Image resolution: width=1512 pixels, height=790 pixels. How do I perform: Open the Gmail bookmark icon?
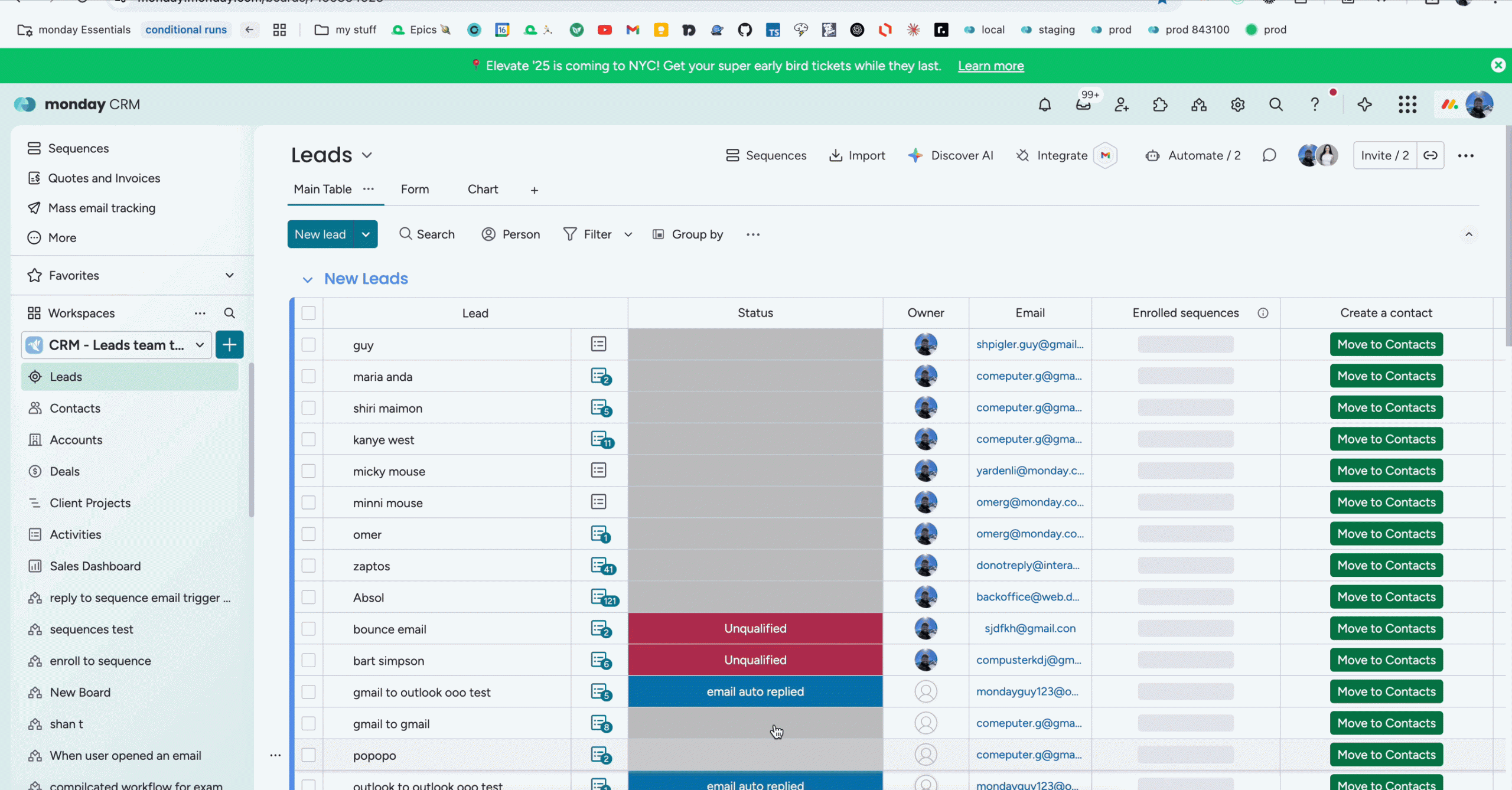pyautogui.click(x=633, y=30)
